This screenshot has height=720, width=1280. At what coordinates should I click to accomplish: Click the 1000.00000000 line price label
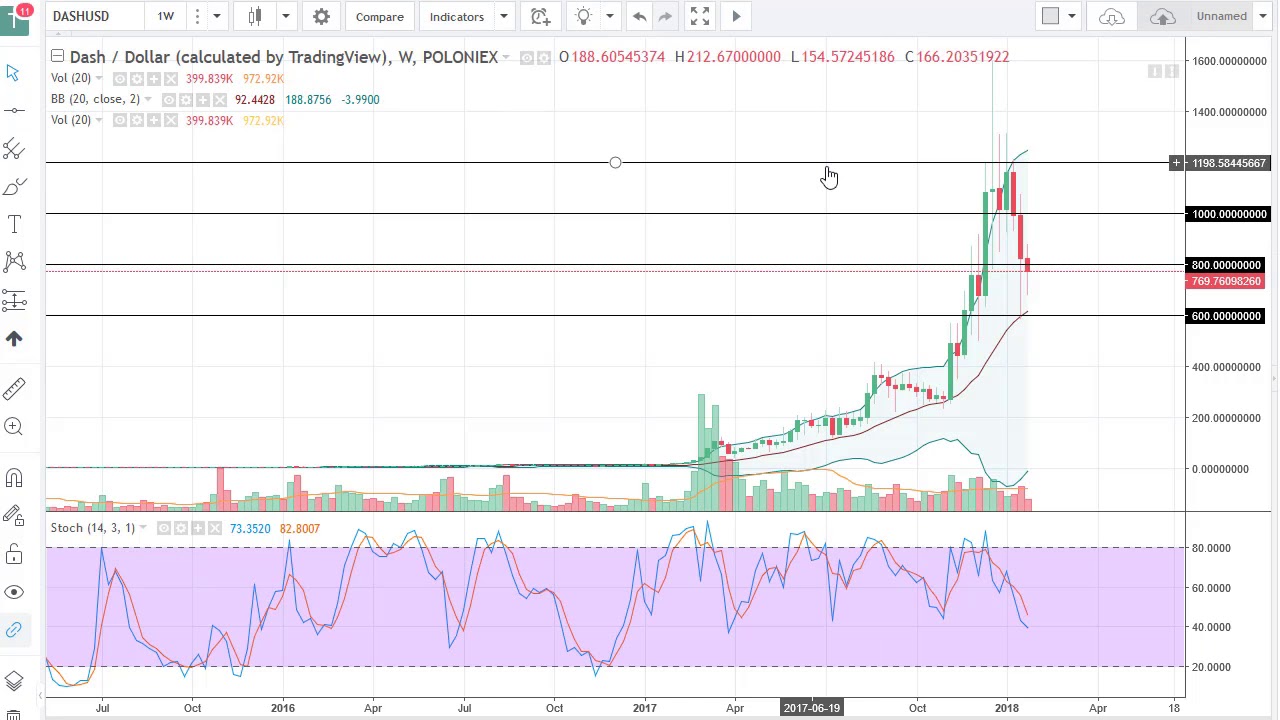[1229, 214]
